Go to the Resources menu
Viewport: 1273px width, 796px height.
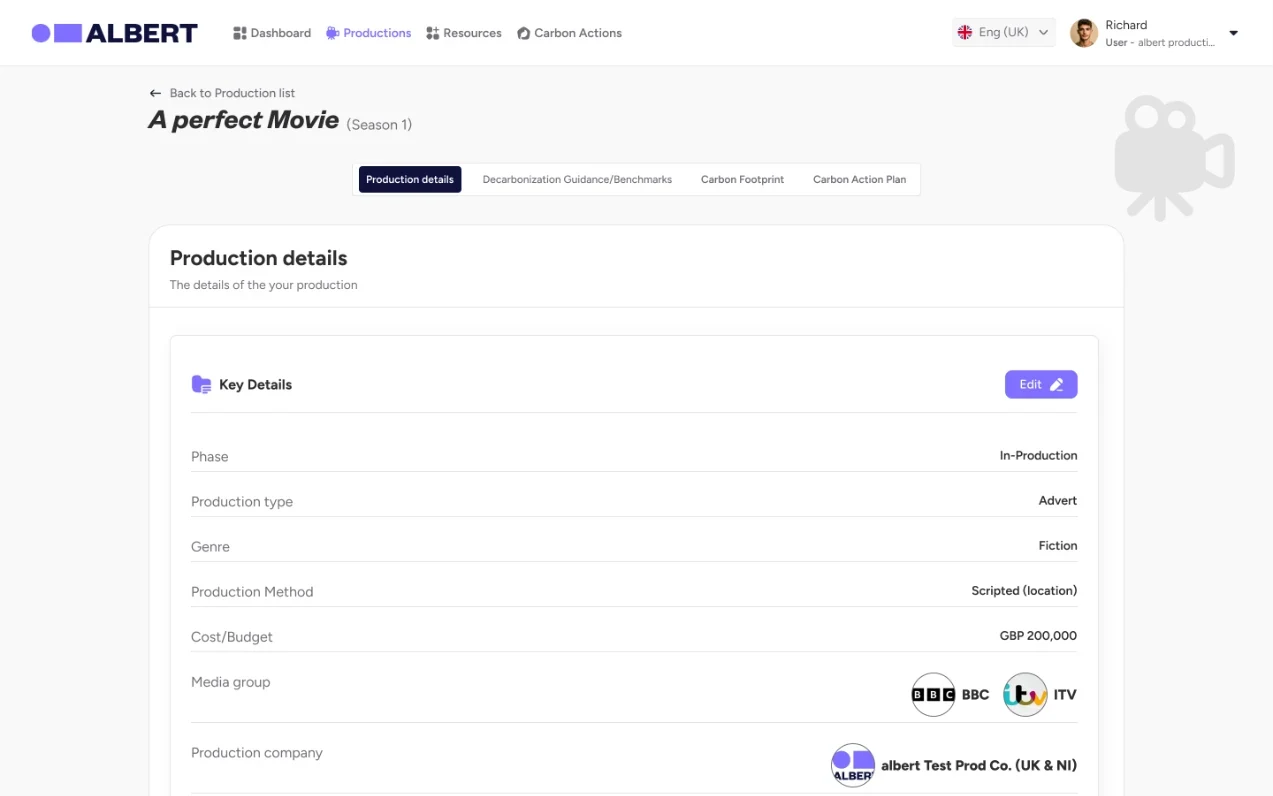[x=464, y=33]
